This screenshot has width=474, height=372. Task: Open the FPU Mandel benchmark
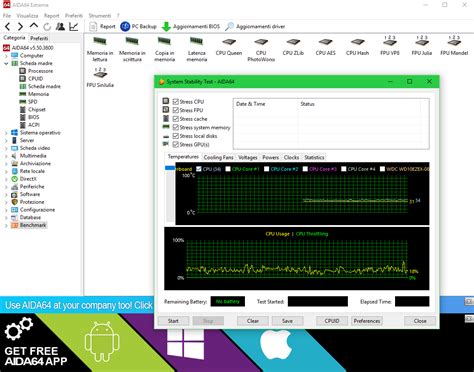point(454,45)
